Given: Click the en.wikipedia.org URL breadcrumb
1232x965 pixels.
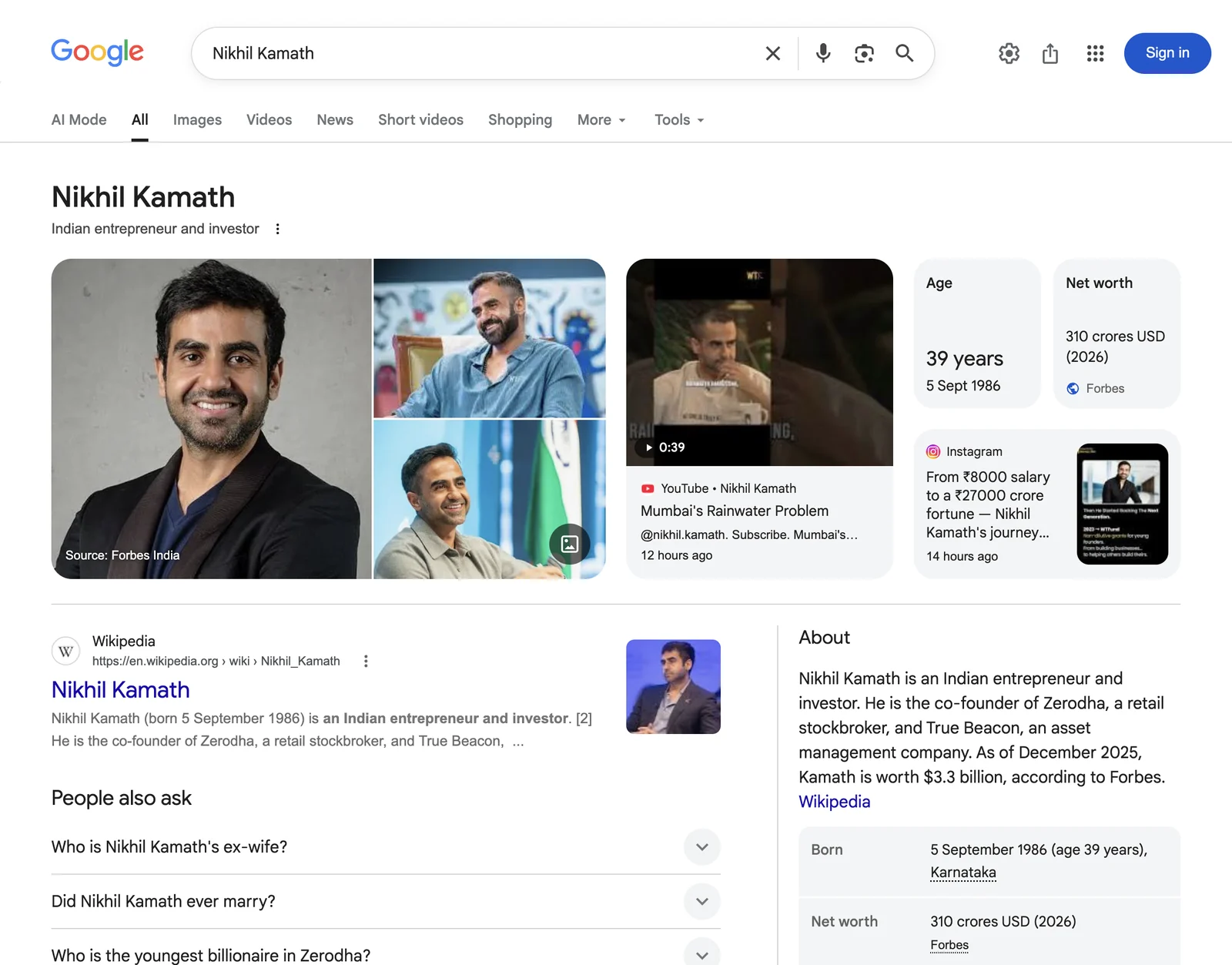Looking at the screenshot, I should click(x=216, y=661).
